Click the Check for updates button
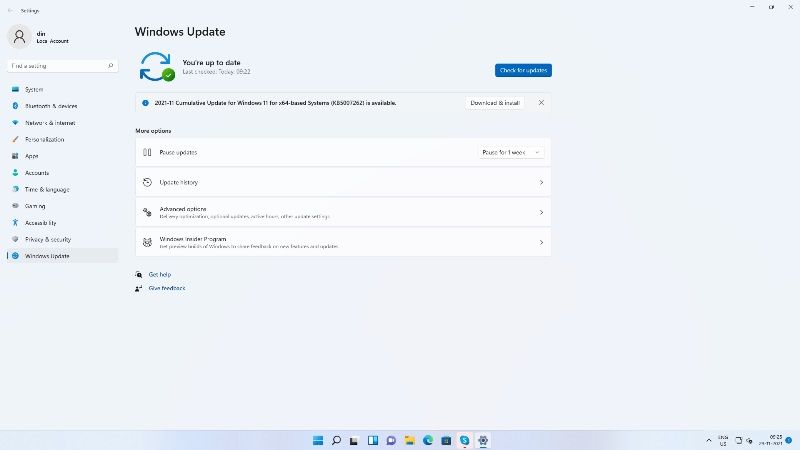Screen dimensions: 800x450 point(523,70)
